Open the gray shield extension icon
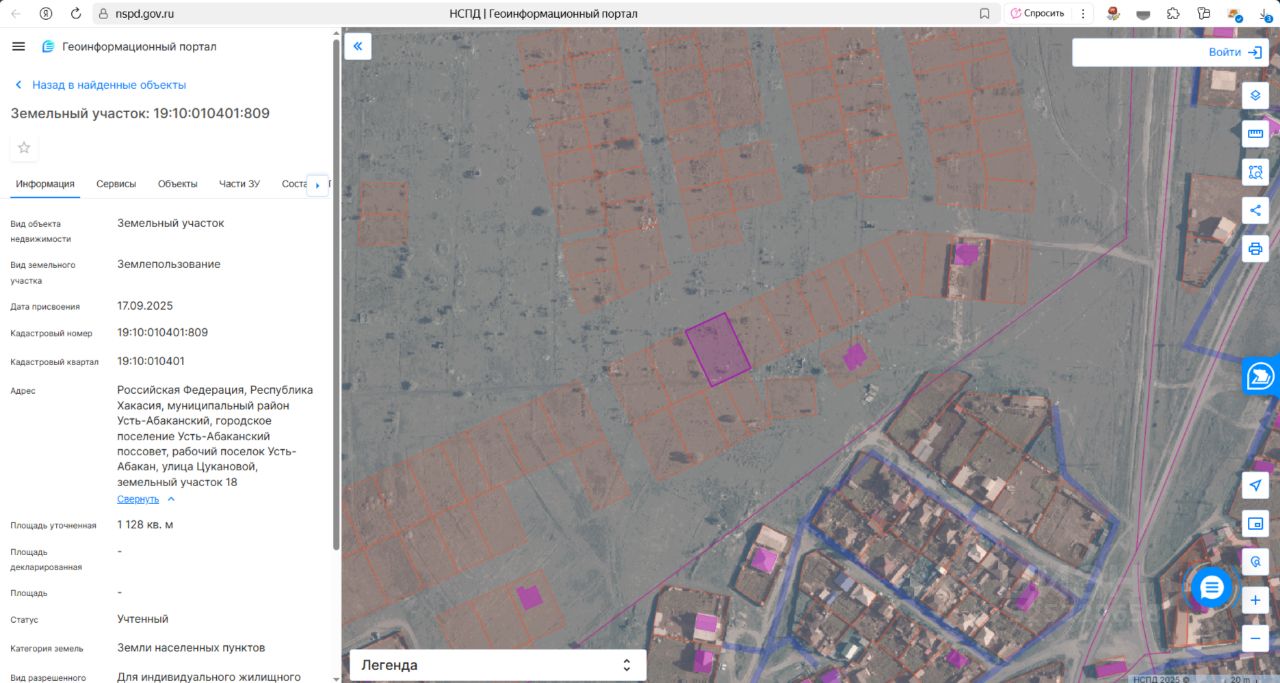This screenshot has height=683, width=1280. [x=1143, y=14]
